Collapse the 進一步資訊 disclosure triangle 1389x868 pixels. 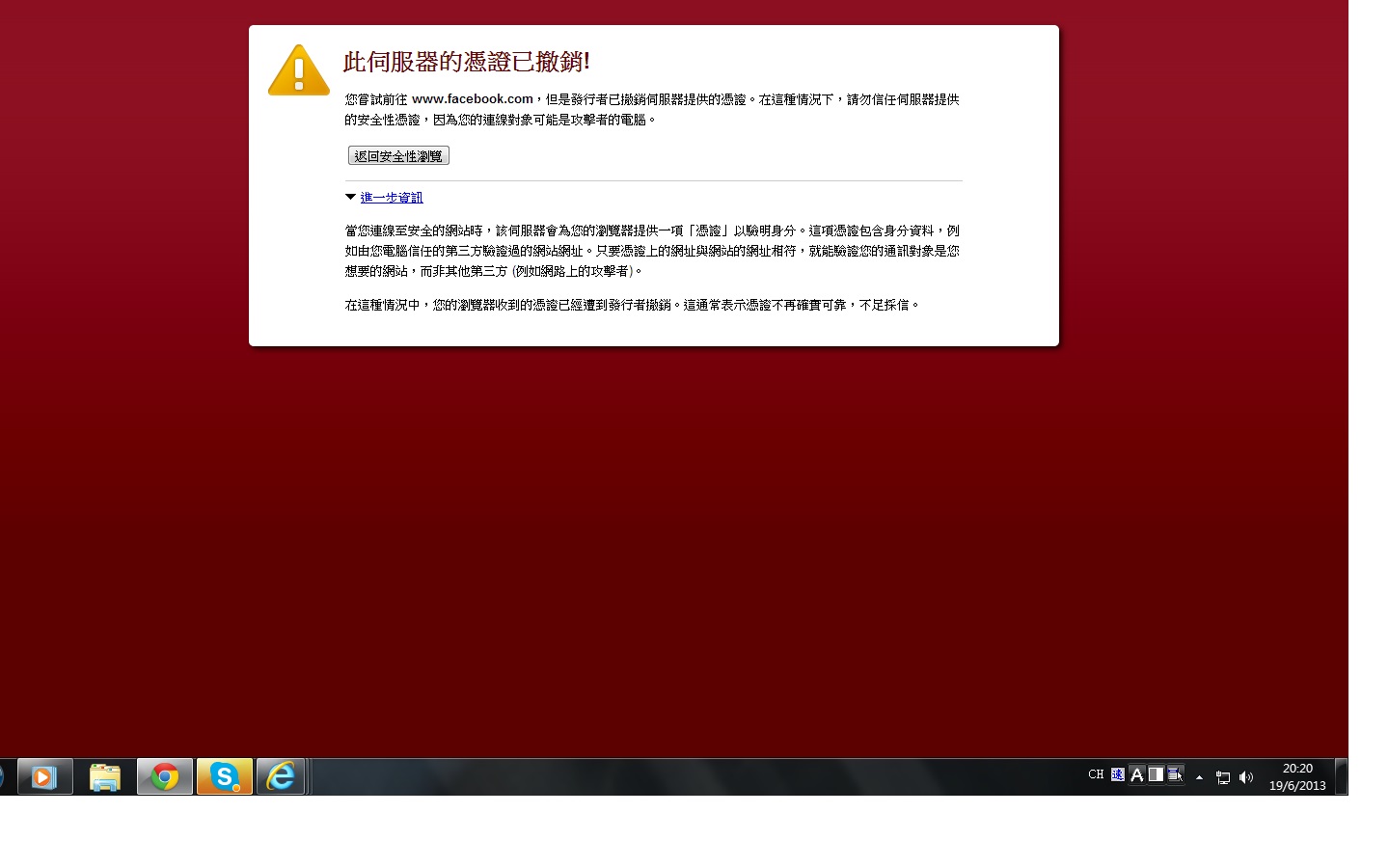[x=350, y=197]
